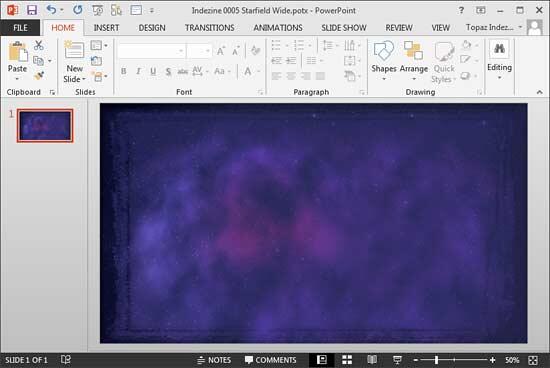The image size is (550, 368).
Task: Cut selection with scissors icon
Action: click(39, 45)
